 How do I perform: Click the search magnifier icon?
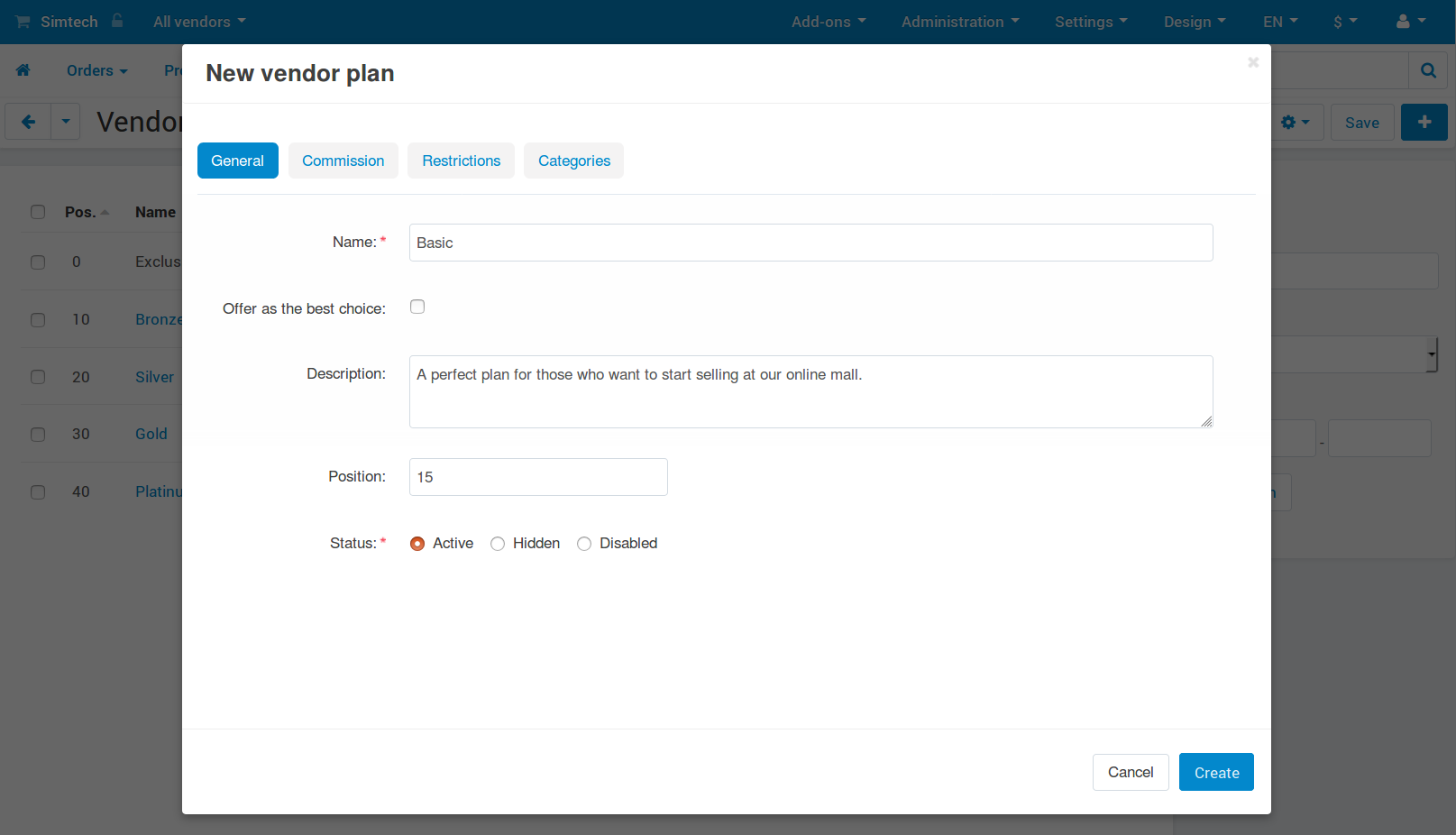pos(1428,70)
